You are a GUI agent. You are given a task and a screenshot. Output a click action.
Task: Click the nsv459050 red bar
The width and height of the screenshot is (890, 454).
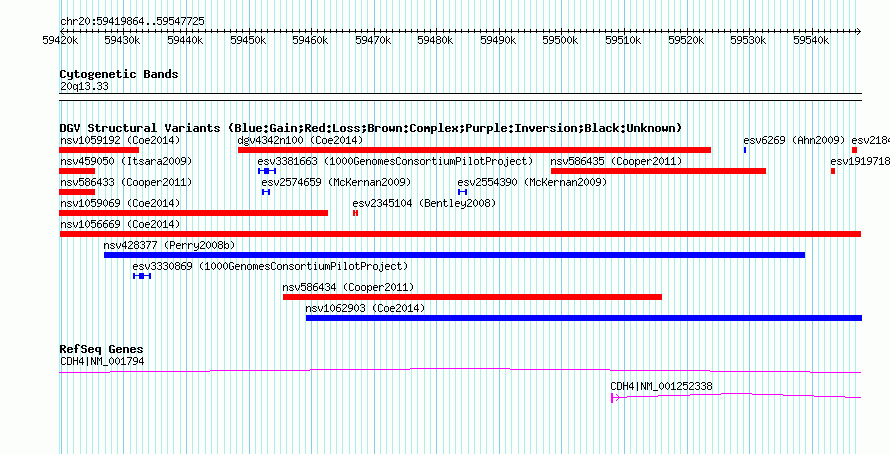(77, 171)
